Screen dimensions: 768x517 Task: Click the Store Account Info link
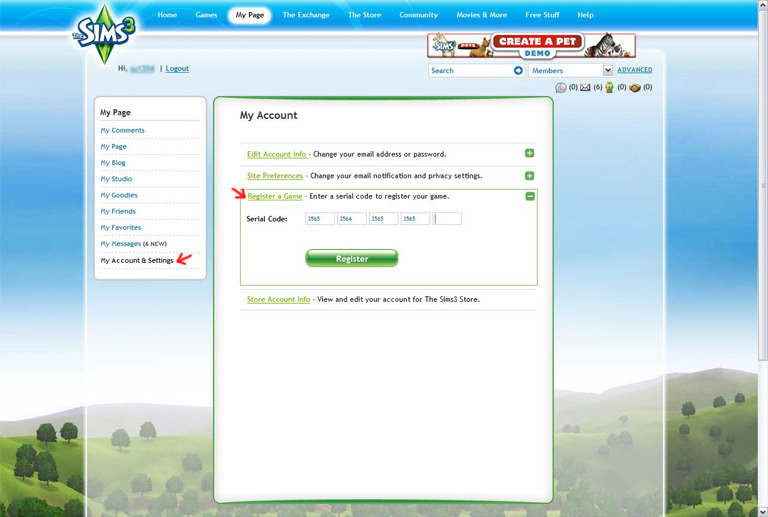(x=278, y=299)
